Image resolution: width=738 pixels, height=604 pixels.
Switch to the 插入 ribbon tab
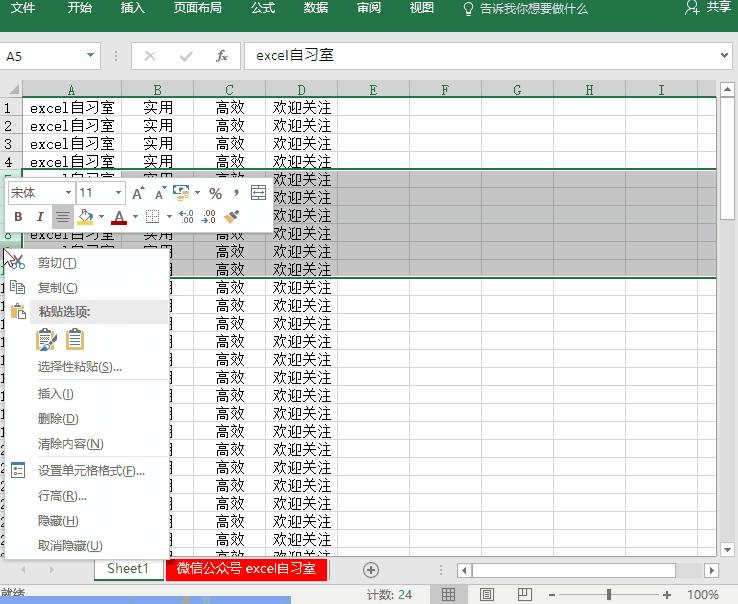click(x=132, y=8)
